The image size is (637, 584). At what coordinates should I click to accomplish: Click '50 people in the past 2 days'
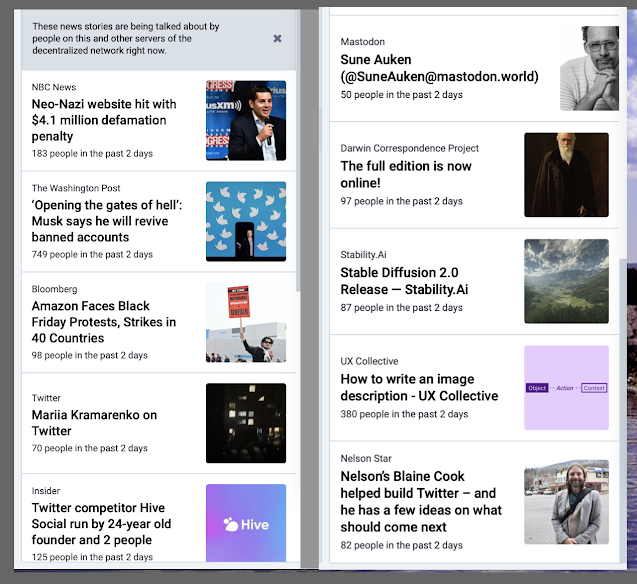401,95
